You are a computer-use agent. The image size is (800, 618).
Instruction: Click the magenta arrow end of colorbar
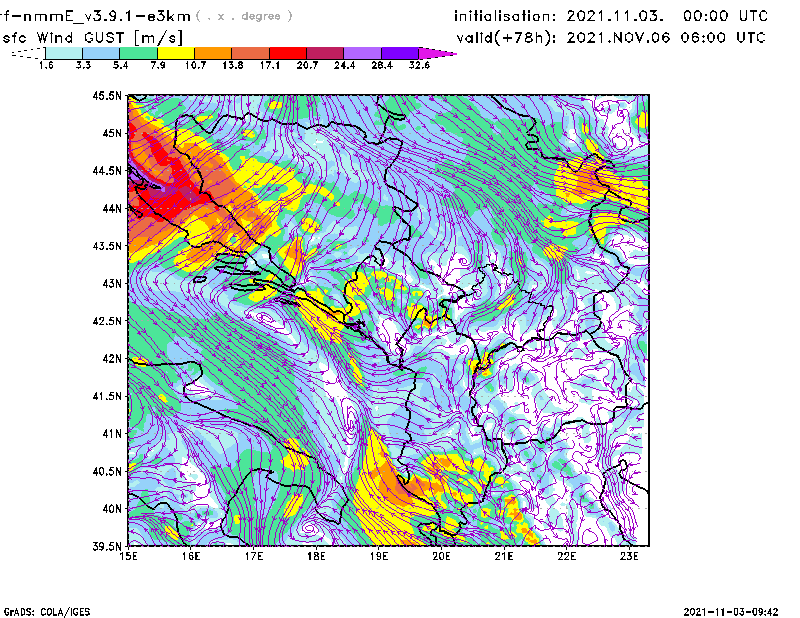coord(437,53)
